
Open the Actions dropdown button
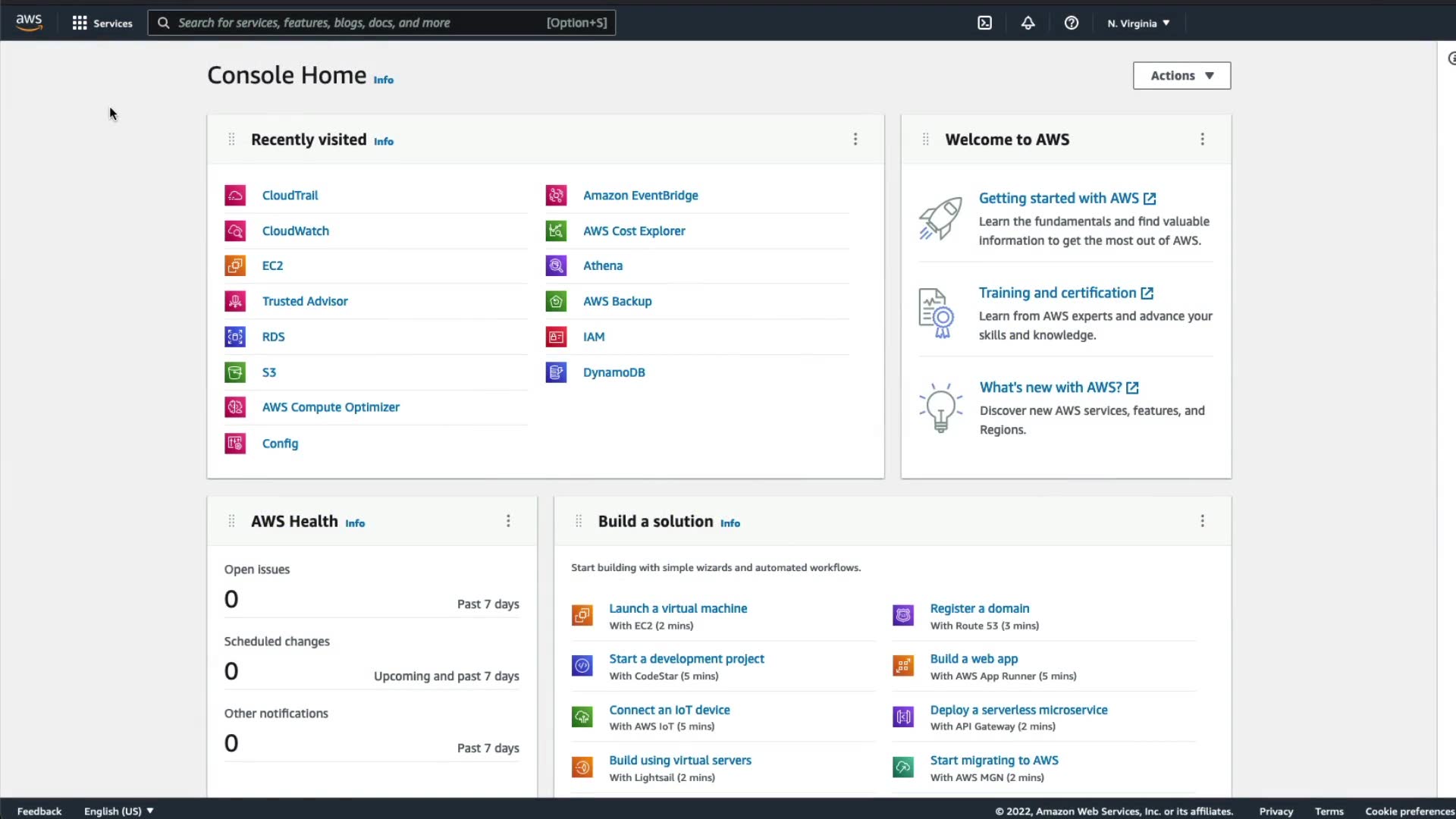tap(1181, 76)
